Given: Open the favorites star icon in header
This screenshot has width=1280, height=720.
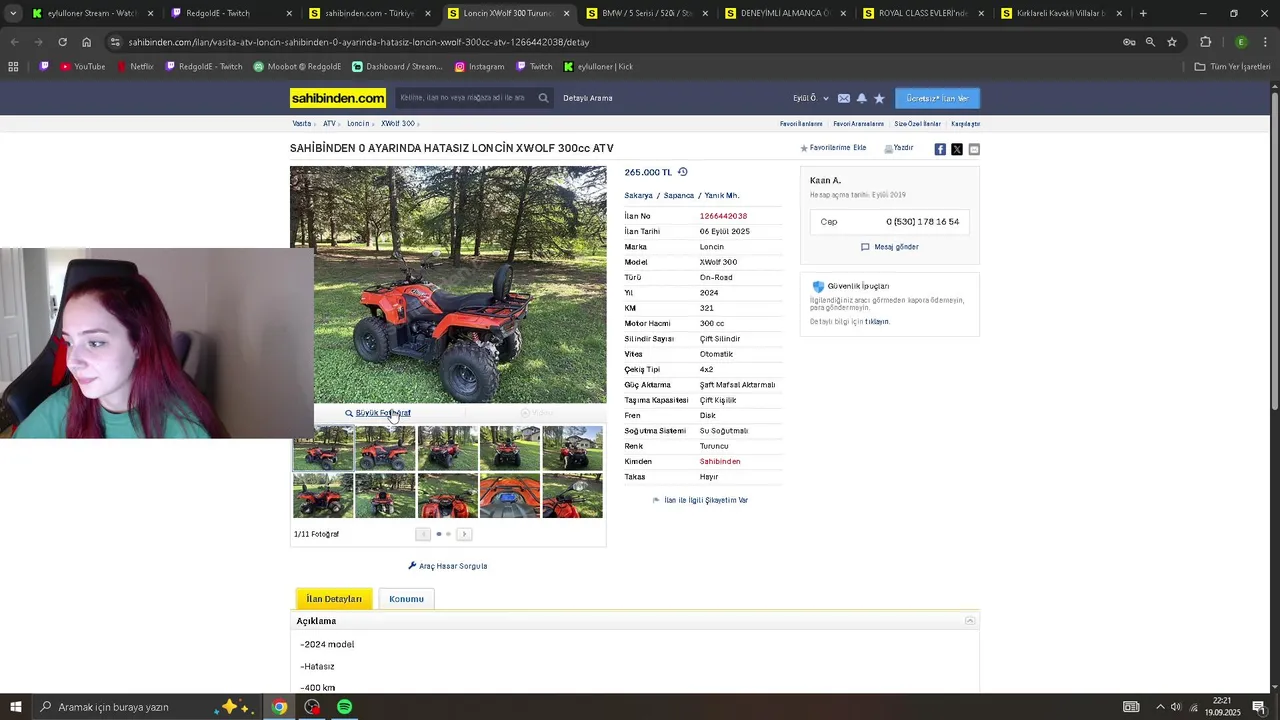Looking at the screenshot, I should tap(879, 98).
